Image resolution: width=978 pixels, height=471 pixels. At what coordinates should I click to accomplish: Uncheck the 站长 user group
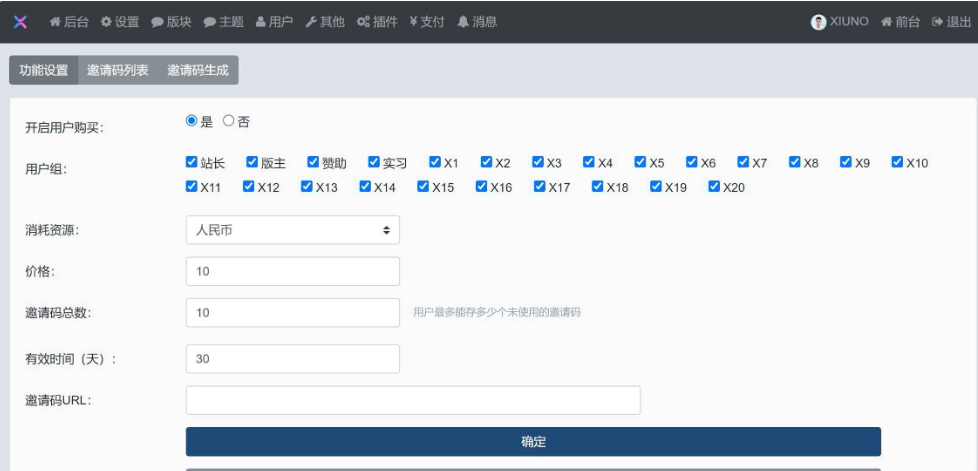[x=191, y=162]
